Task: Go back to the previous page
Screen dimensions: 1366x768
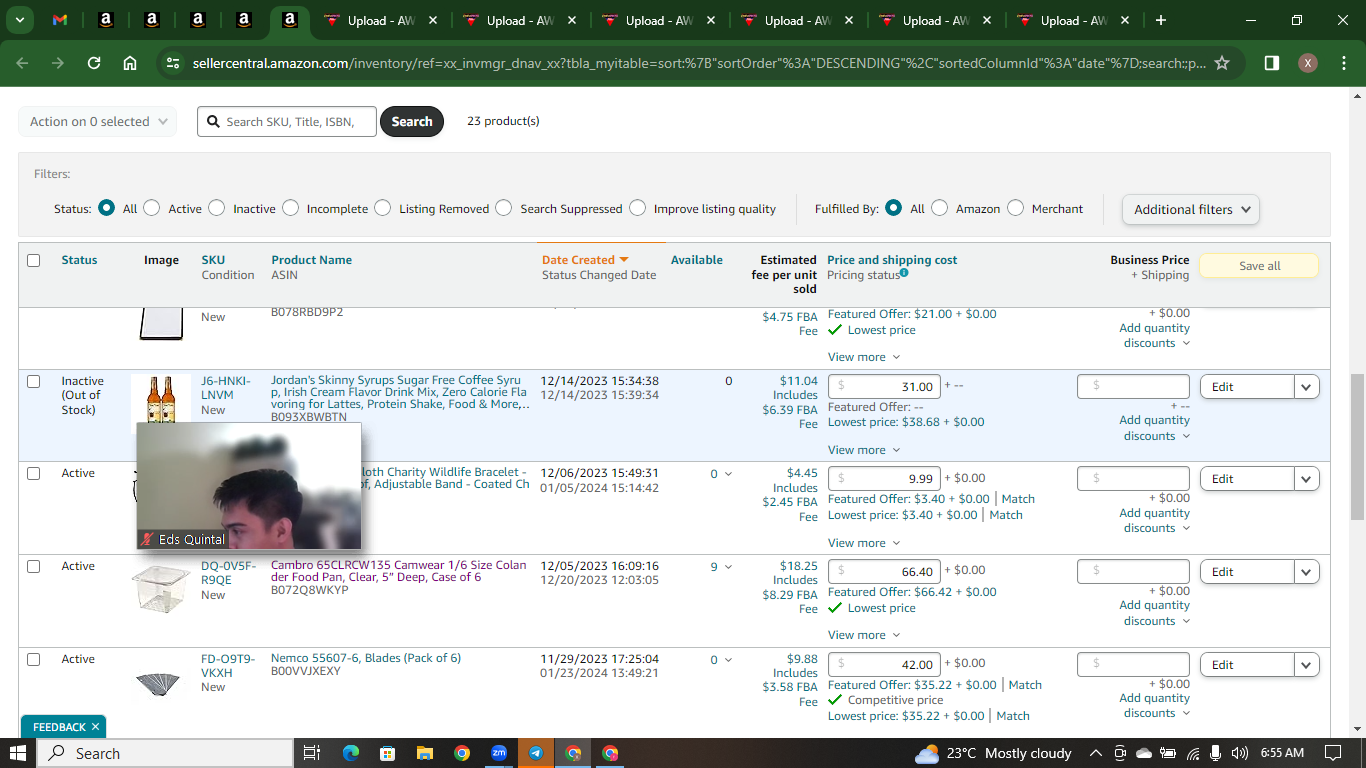Action: pyautogui.click(x=22, y=63)
